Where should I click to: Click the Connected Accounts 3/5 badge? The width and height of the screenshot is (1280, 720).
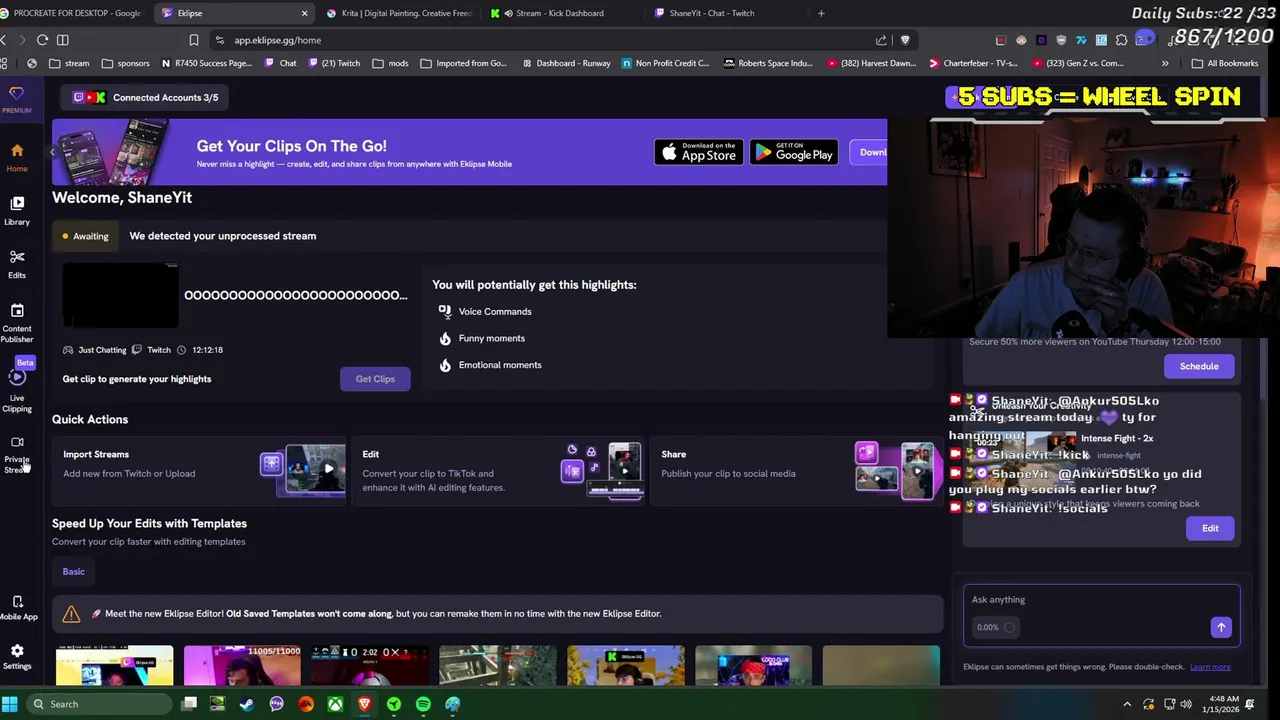tap(146, 97)
